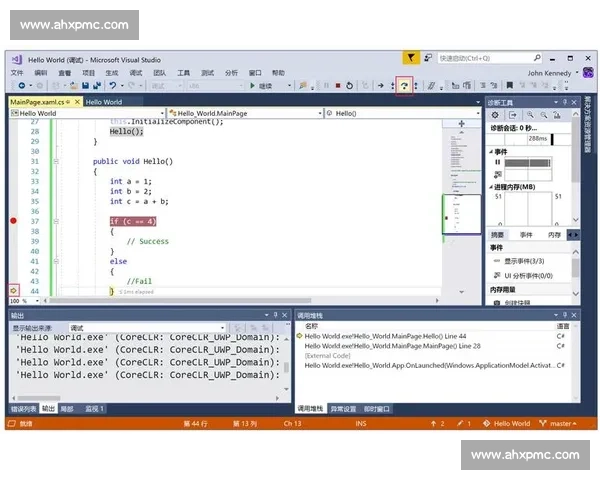Click the red Stop Debugging square
This screenshot has width=600, height=480.
pyautogui.click(x=338, y=85)
